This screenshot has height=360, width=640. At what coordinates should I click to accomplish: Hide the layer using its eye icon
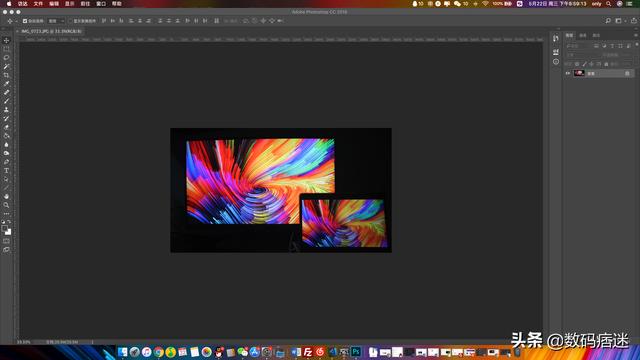coord(568,73)
